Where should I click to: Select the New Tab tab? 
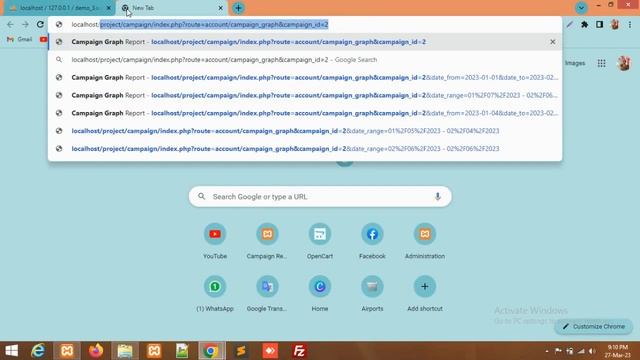[171, 8]
